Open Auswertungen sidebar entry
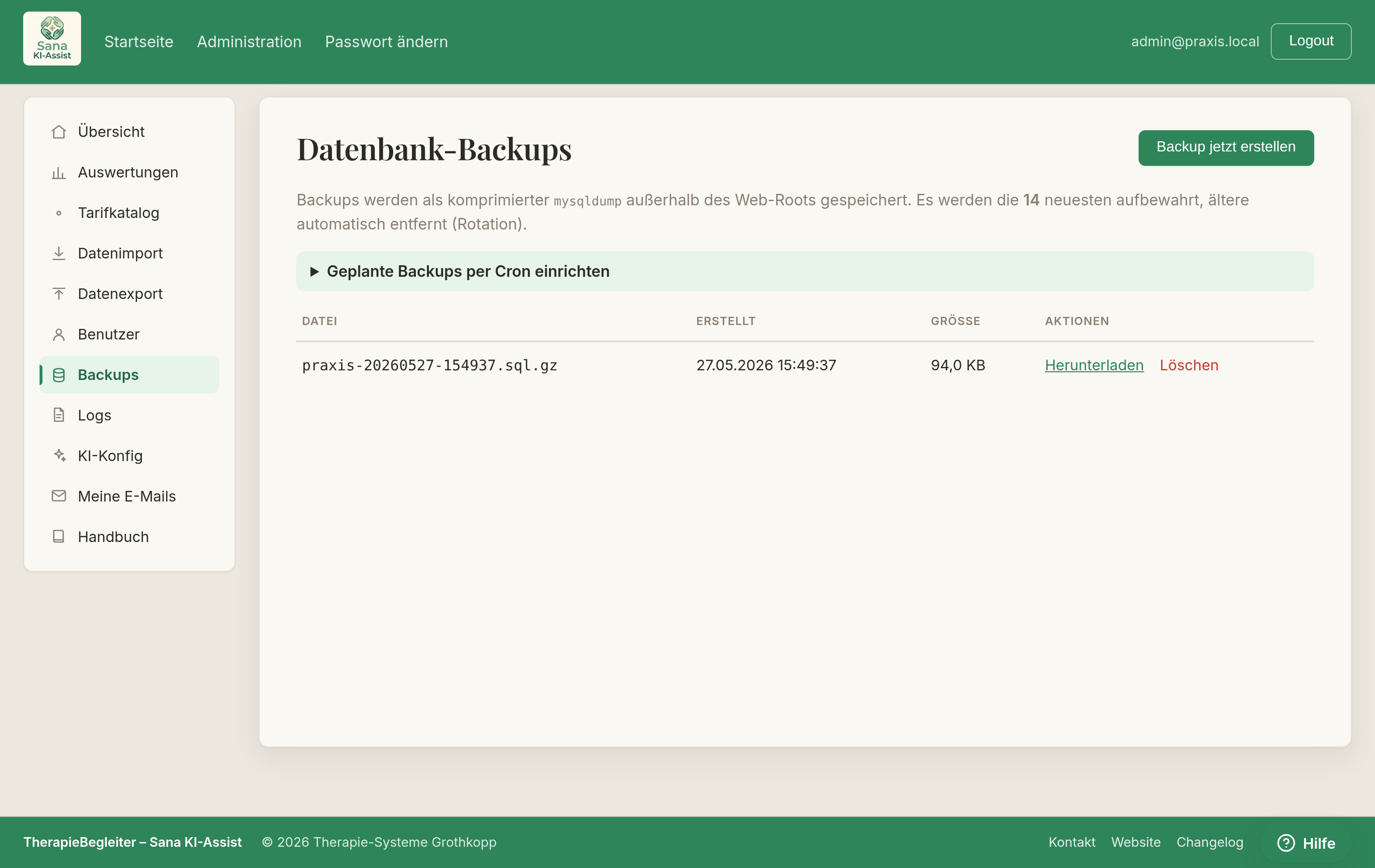1375x868 pixels. (x=129, y=172)
